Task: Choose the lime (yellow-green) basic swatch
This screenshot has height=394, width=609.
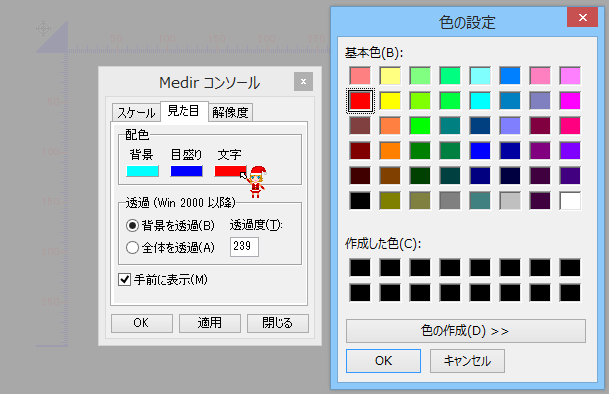Action: click(420, 101)
